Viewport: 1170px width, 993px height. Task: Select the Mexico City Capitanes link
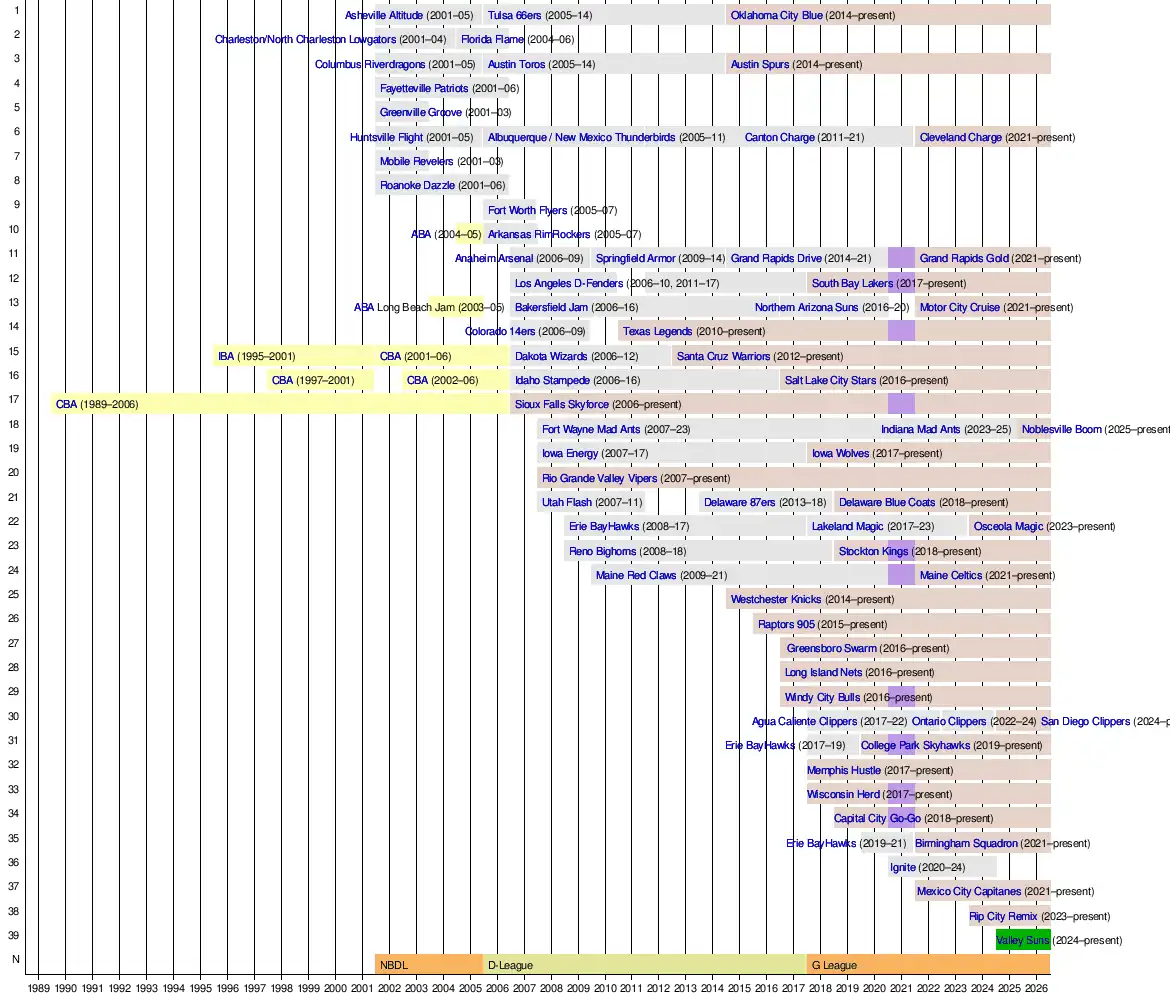969,892
